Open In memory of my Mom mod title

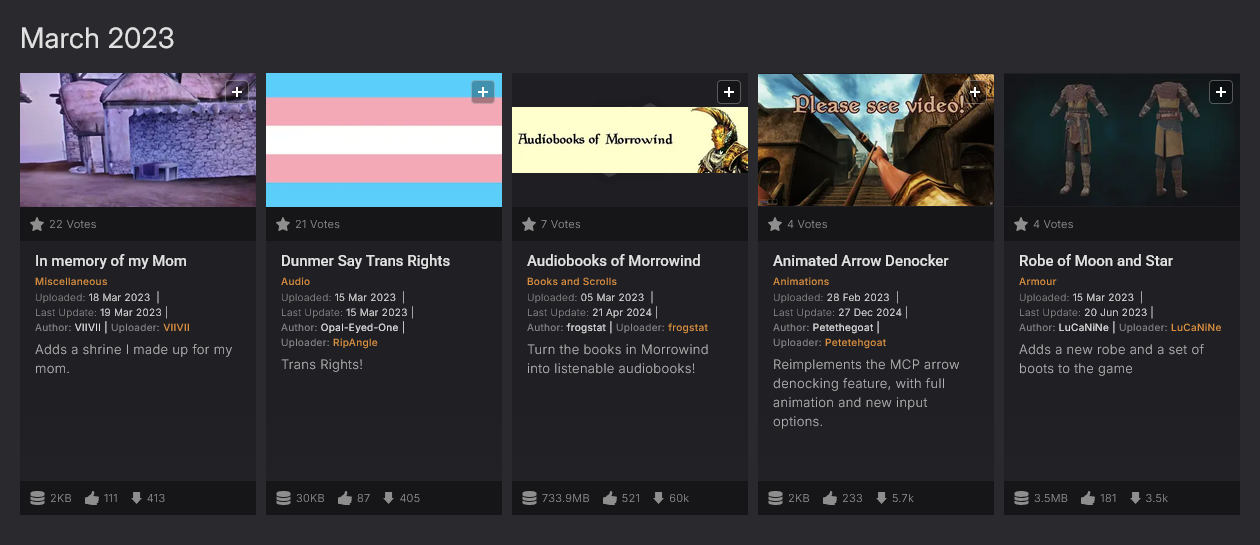[x=111, y=261]
